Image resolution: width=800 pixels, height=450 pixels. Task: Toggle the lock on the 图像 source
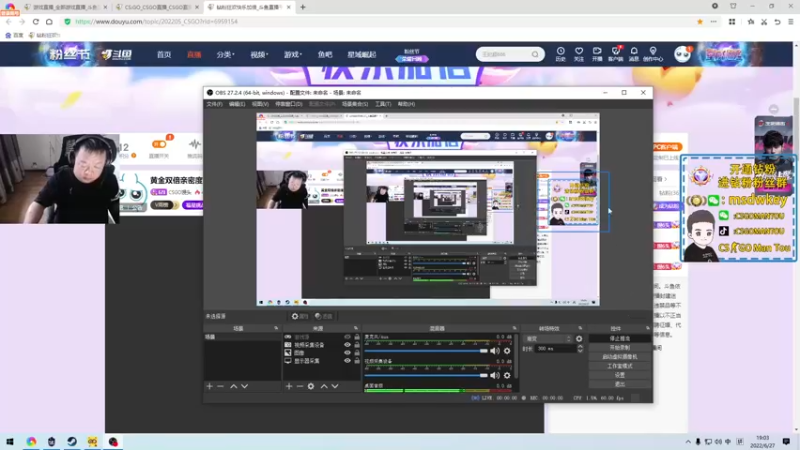[357, 353]
